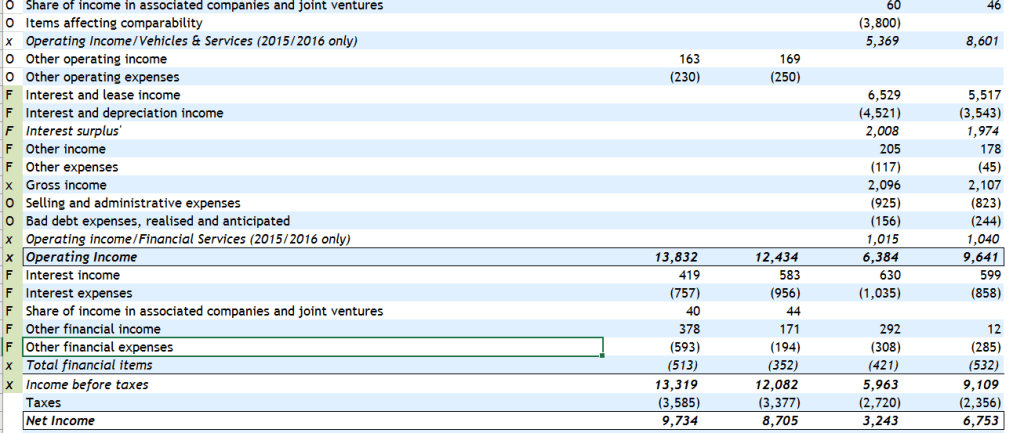Click the Net Income label cell
This screenshot has height=433, width=1024.
(x=60, y=420)
